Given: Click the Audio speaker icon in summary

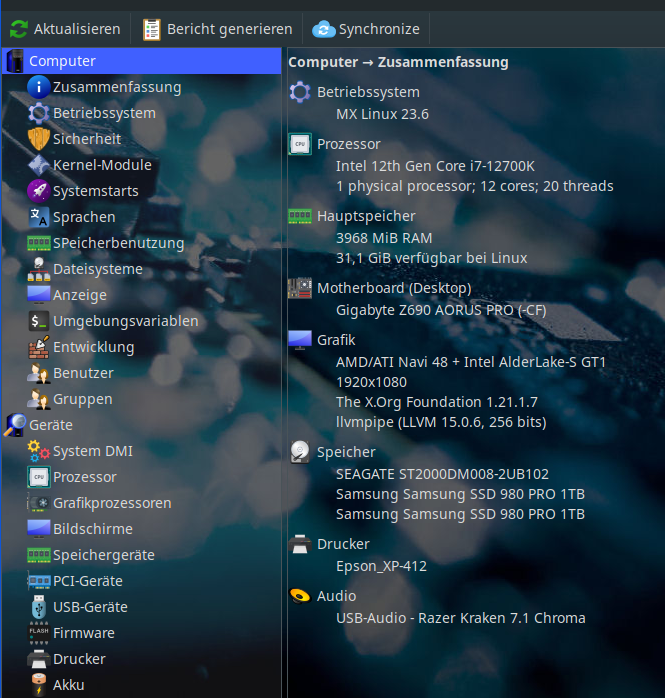Looking at the screenshot, I should pos(300,596).
